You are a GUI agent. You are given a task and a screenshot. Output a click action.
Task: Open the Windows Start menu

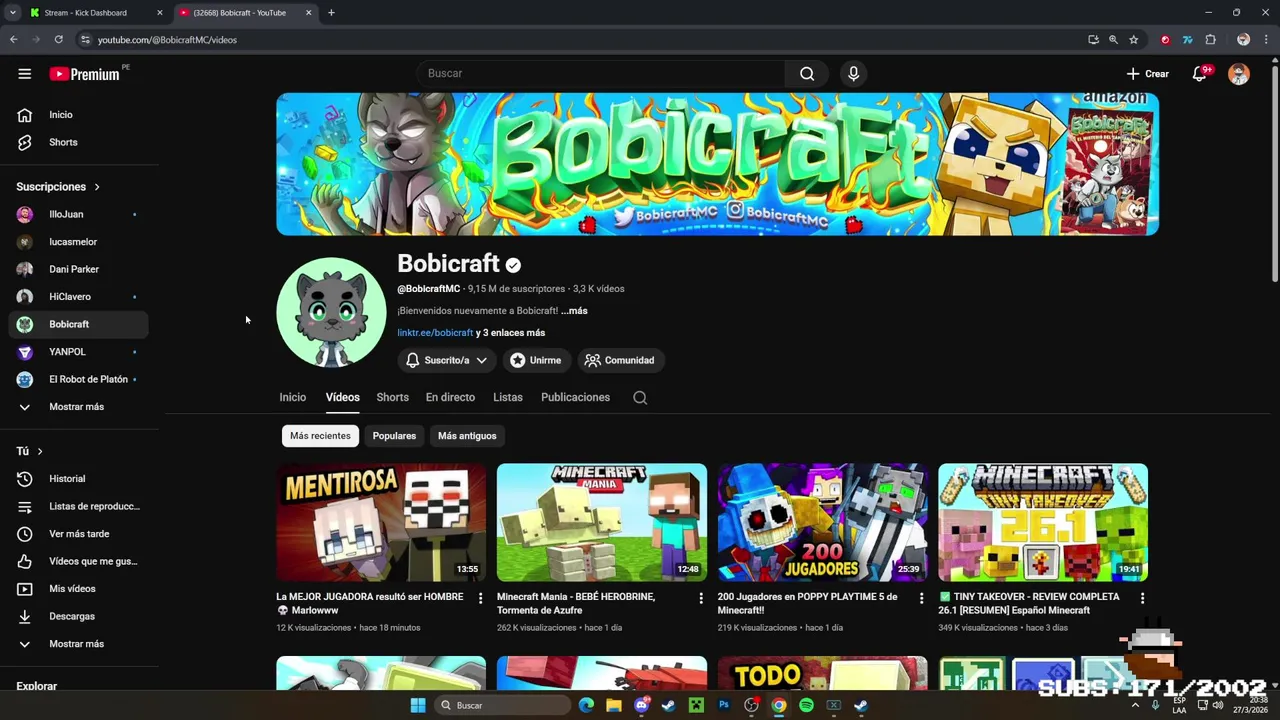(x=418, y=705)
